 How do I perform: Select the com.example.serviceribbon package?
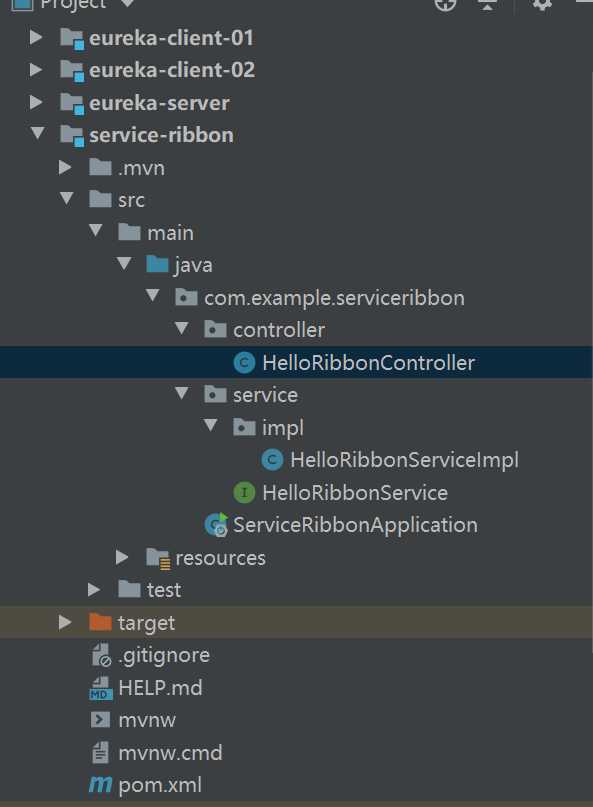point(334,298)
